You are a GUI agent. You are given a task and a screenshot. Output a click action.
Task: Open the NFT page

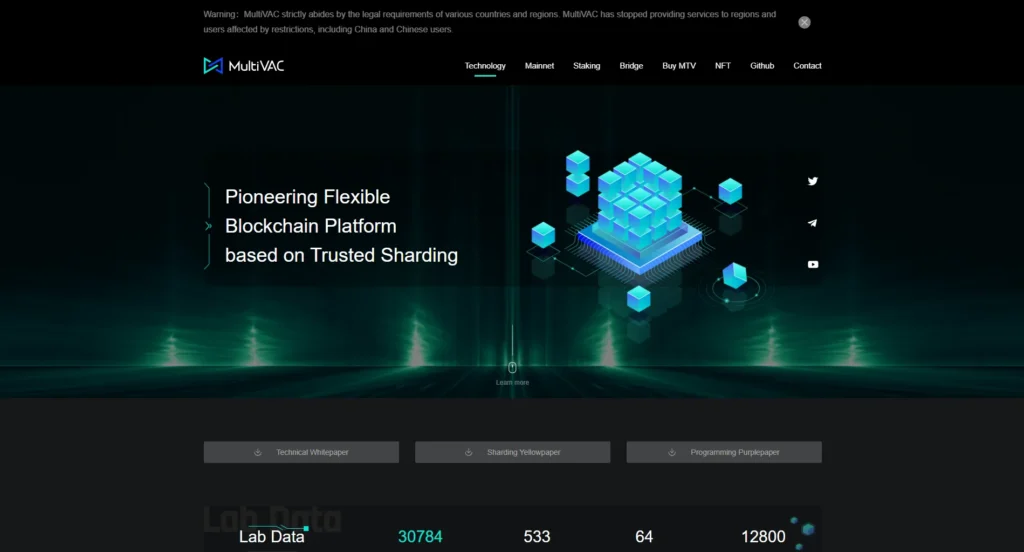point(722,66)
